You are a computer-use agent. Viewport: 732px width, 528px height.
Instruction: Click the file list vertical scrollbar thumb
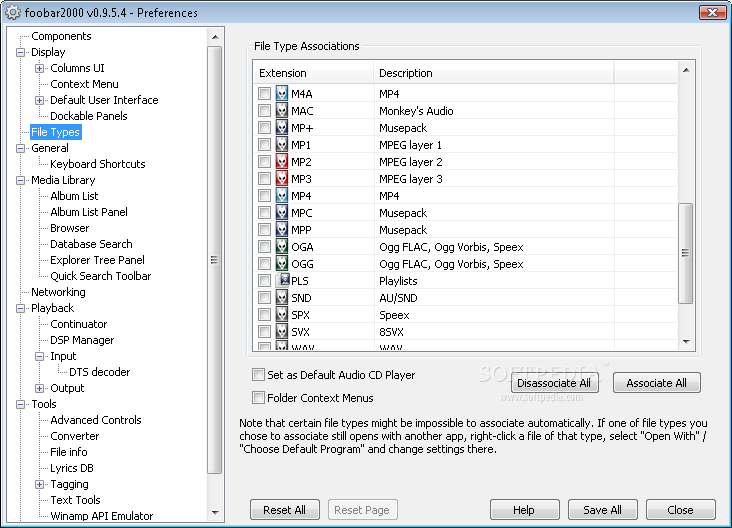[x=685, y=253]
